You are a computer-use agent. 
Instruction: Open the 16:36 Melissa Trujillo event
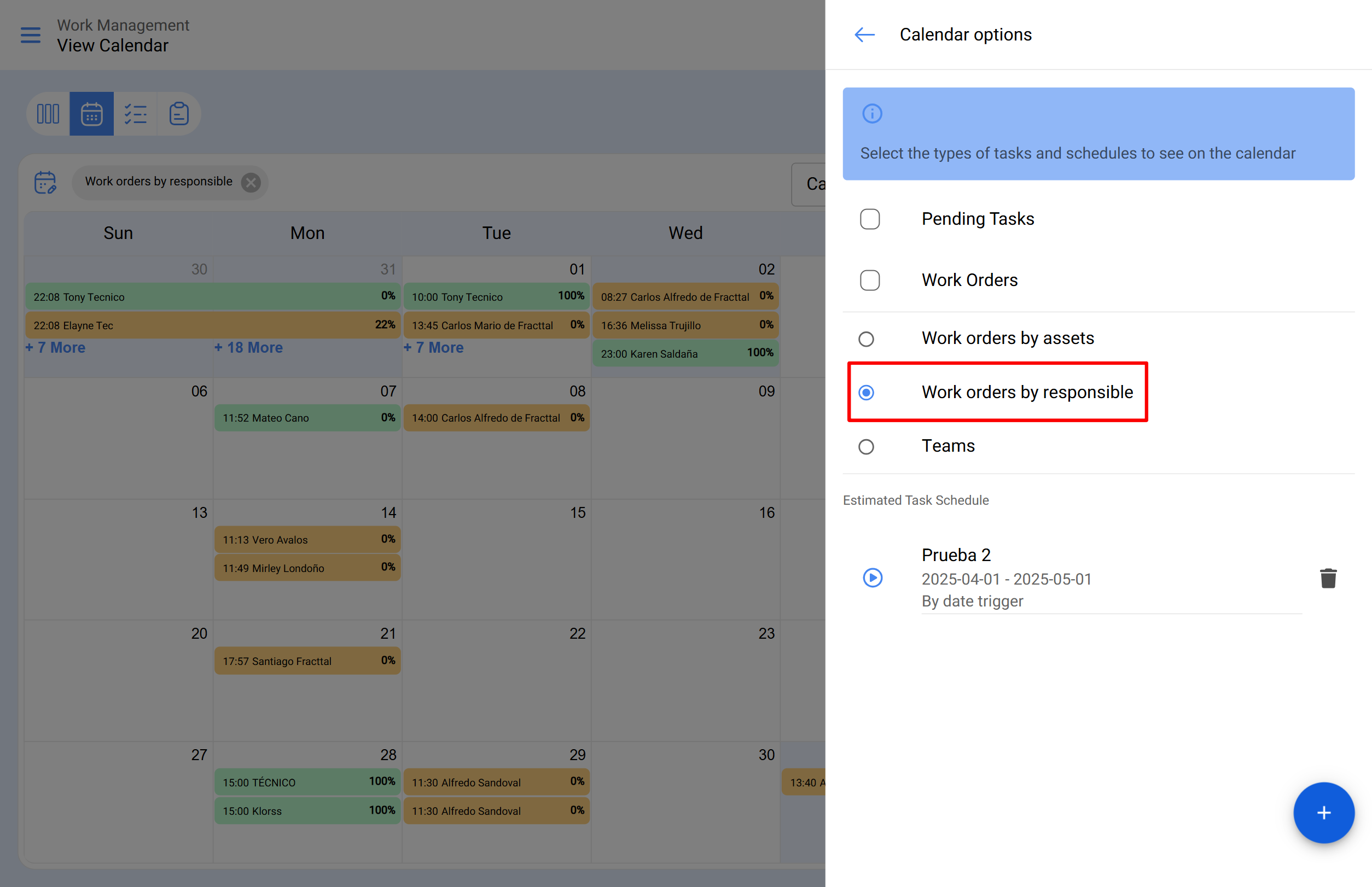(x=685, y=325)
